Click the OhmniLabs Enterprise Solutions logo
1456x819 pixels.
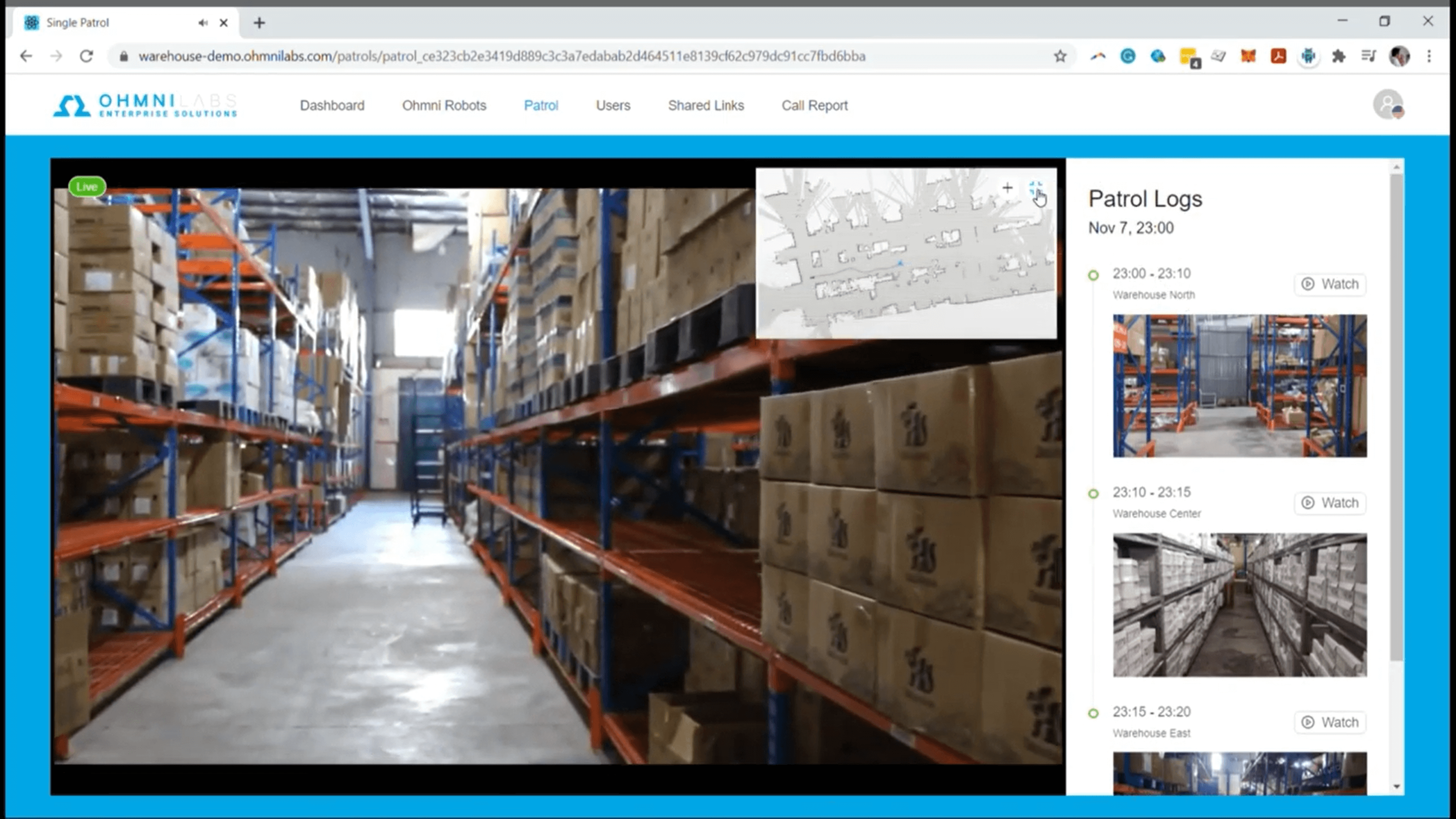pos(144,105)
